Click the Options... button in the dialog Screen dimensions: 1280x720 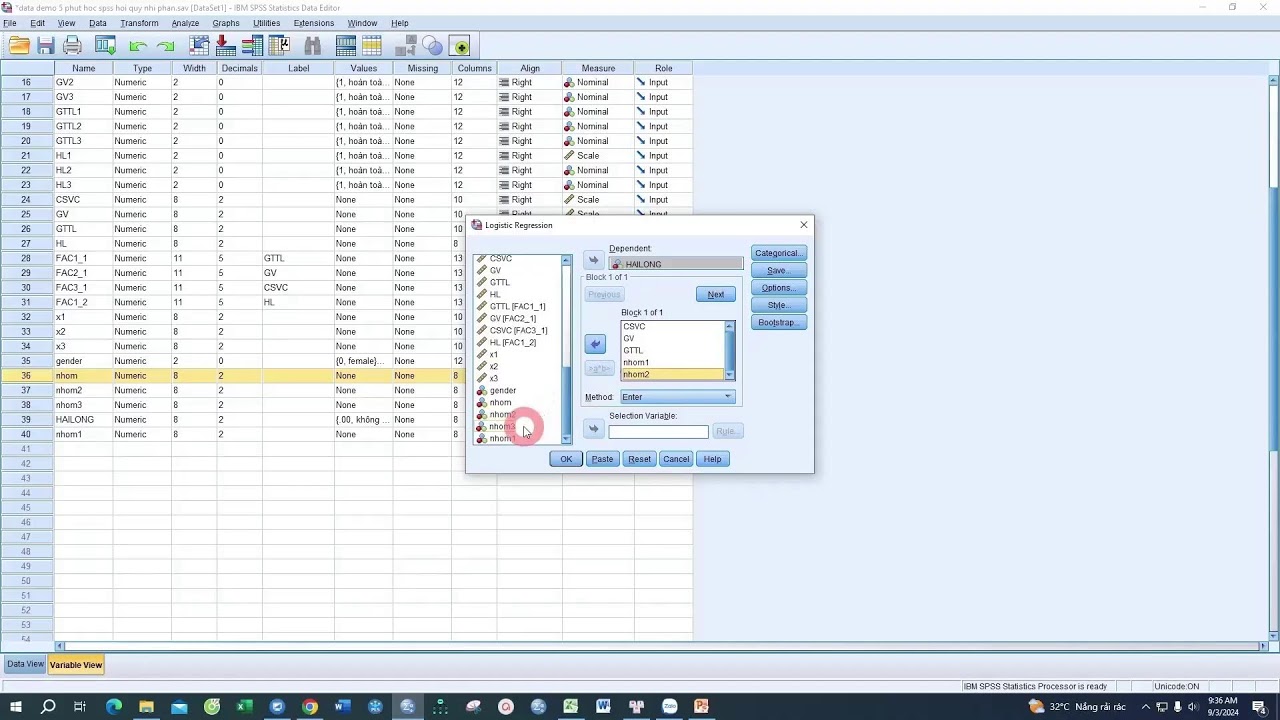[778, 288]
